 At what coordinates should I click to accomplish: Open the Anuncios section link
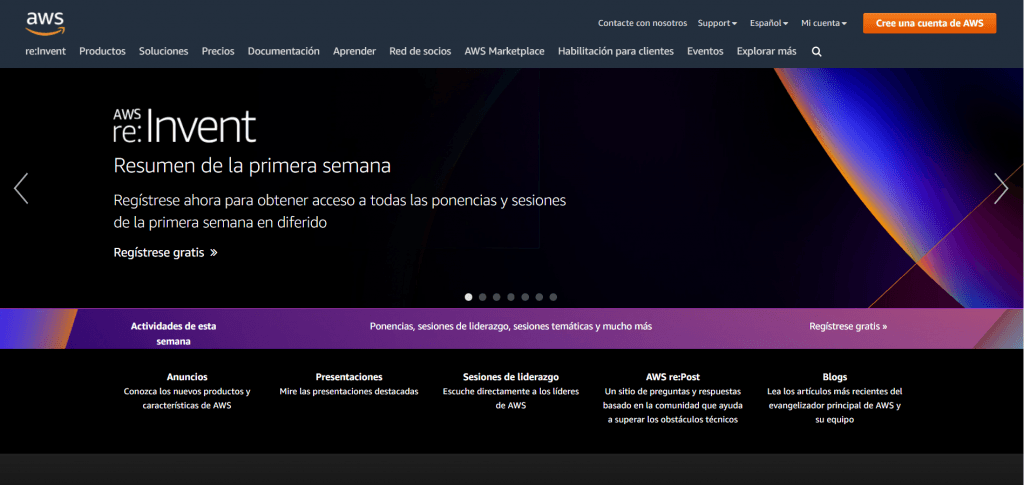(187, 377)
